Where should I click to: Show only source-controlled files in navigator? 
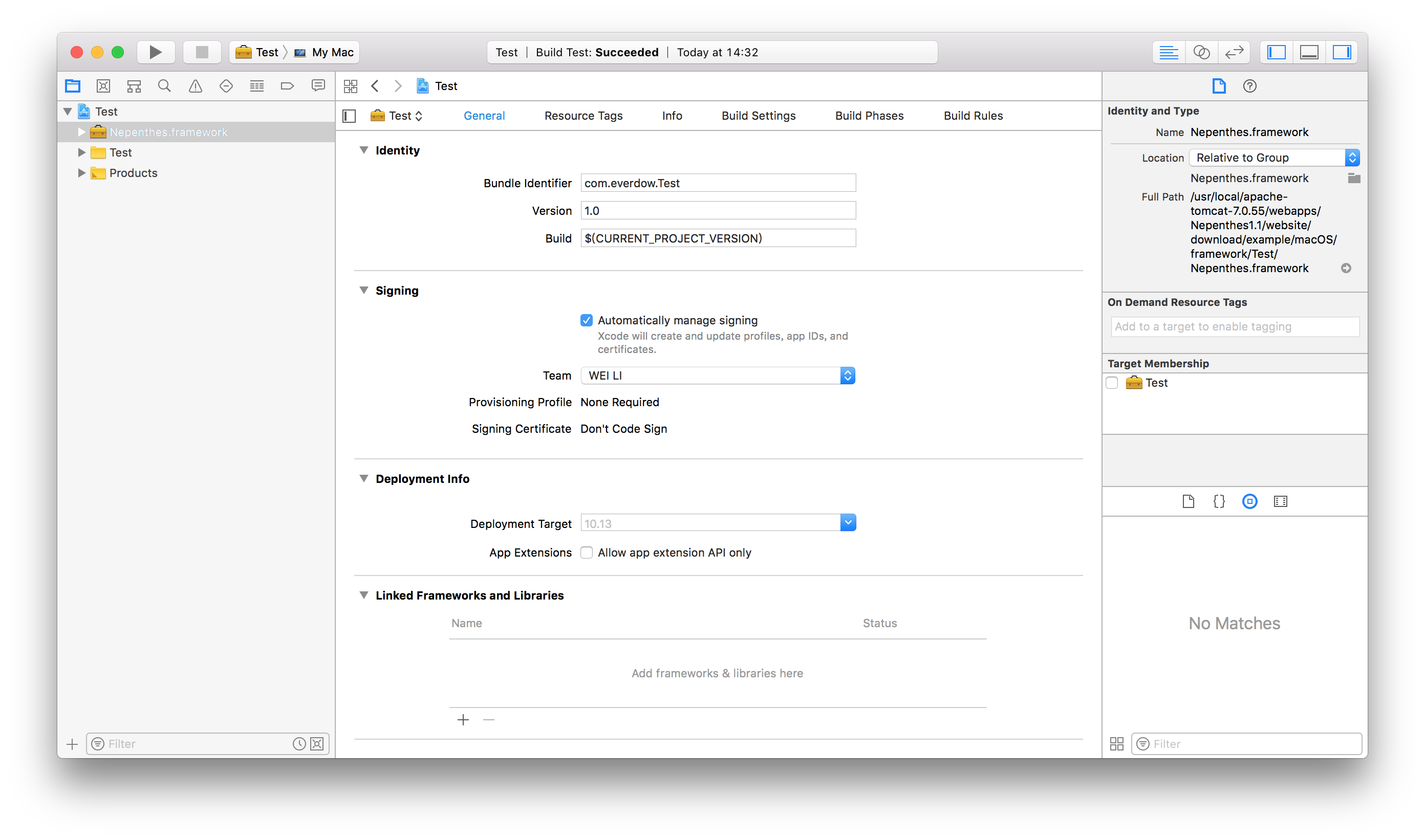(x=317, y=744)
